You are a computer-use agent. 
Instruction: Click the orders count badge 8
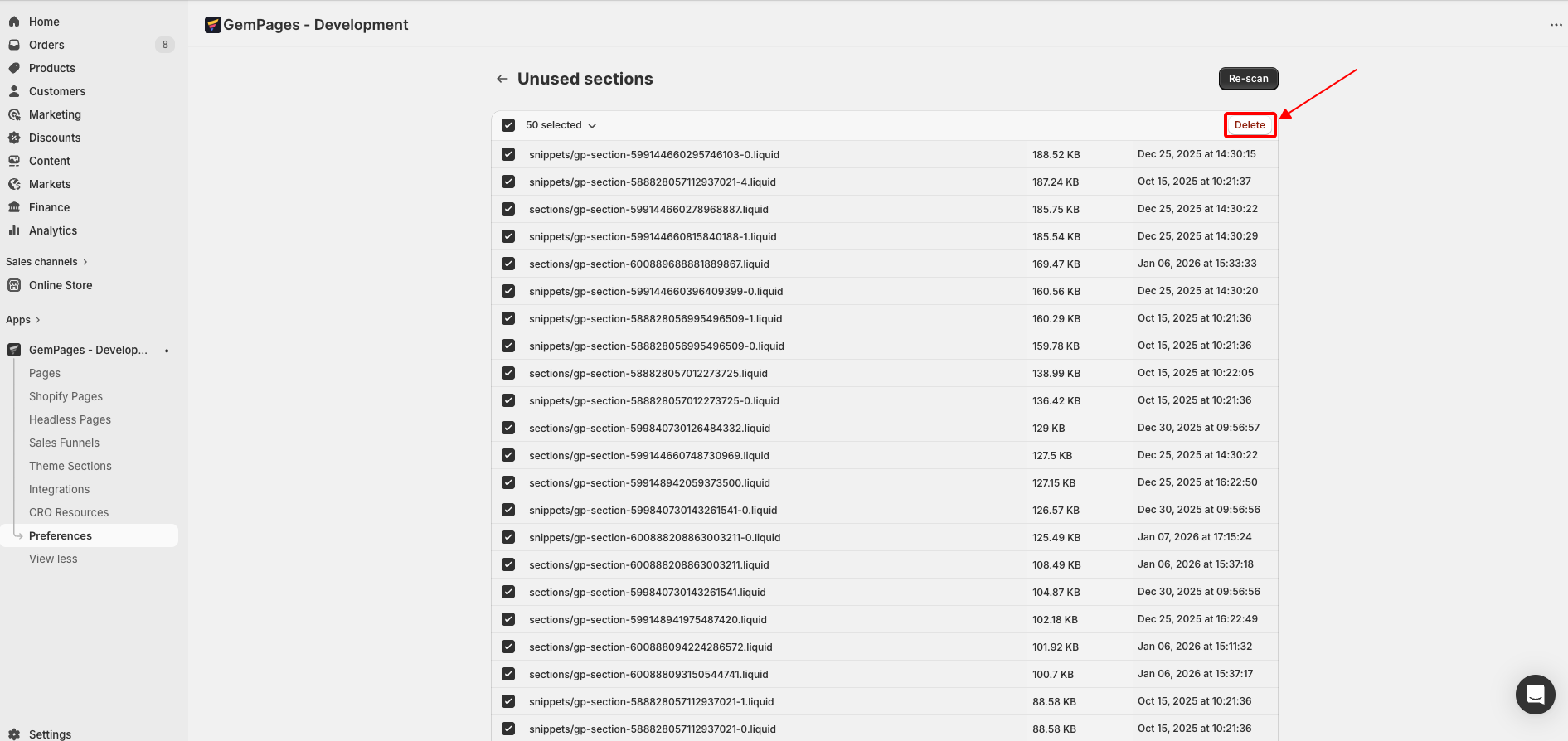click(165, 45)
